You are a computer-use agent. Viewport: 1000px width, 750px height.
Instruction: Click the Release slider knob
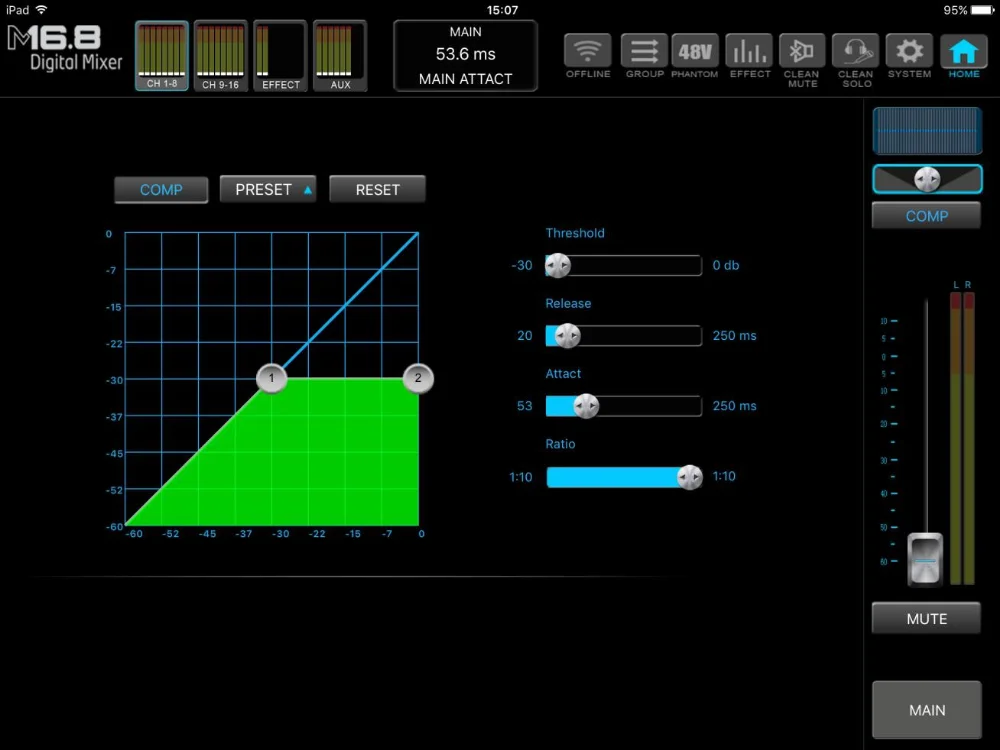(x=567, y=335)
